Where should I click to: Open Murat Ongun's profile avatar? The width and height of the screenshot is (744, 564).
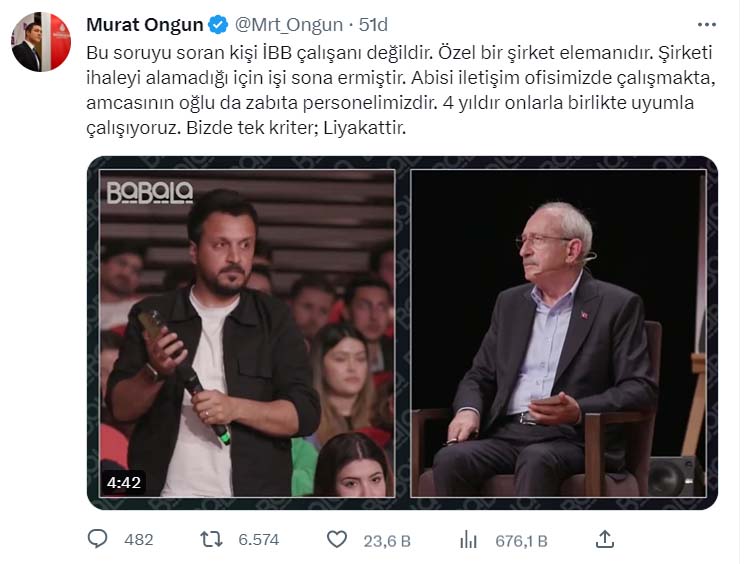[41, 42]
